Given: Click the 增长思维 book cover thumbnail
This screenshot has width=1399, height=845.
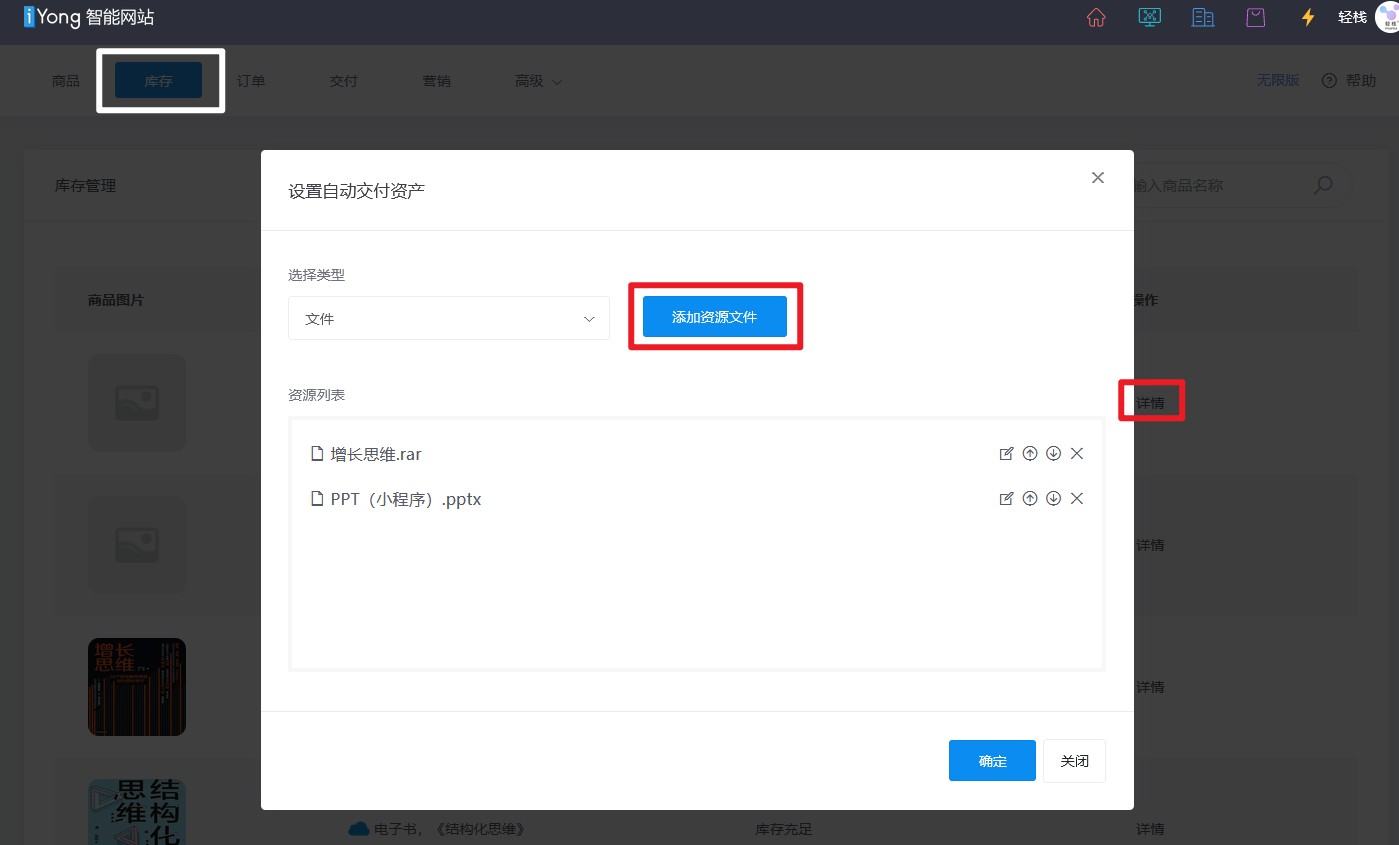Looking at the screenshot, I should [136, 686].
